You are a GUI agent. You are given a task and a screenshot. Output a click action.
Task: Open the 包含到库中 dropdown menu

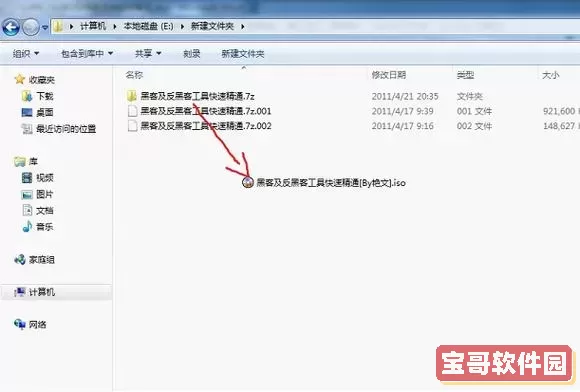pos(87,54)
